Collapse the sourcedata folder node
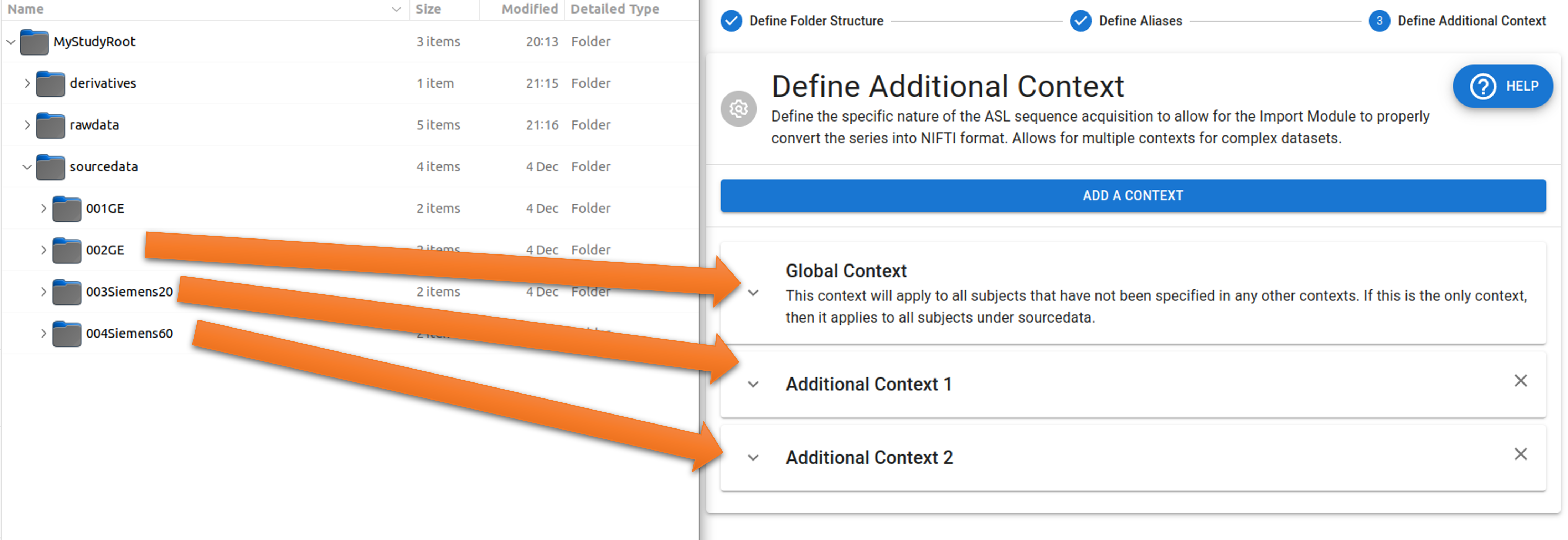The image size is (1568, 540). pyautogui.click(x=27, y=167)
